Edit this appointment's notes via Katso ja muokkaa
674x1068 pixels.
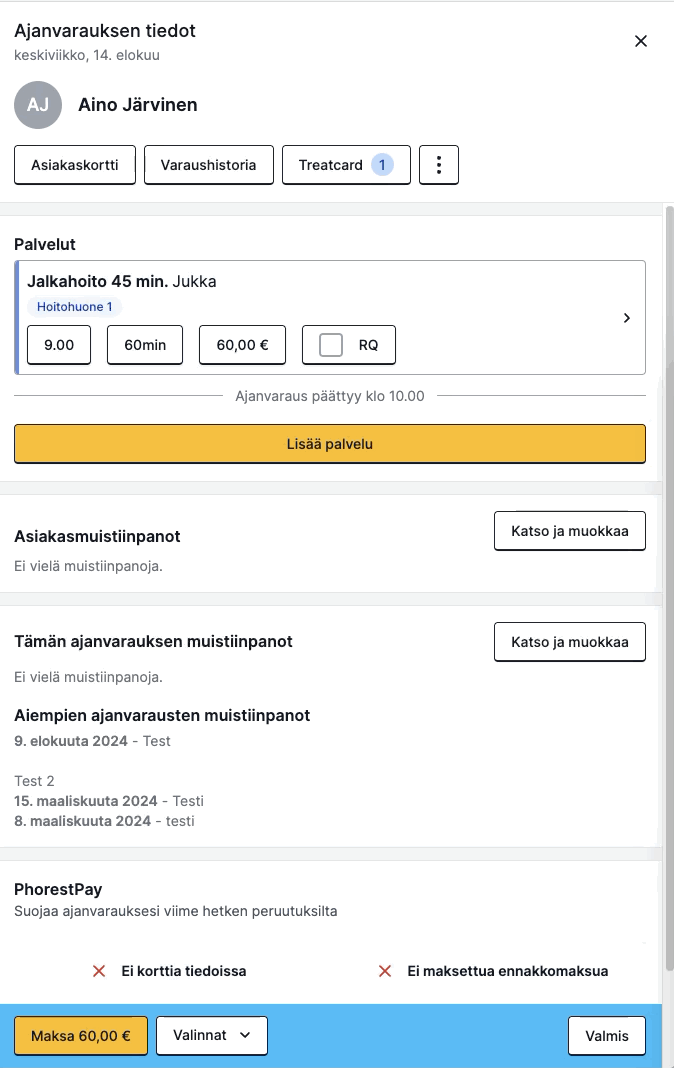point(570,642)
